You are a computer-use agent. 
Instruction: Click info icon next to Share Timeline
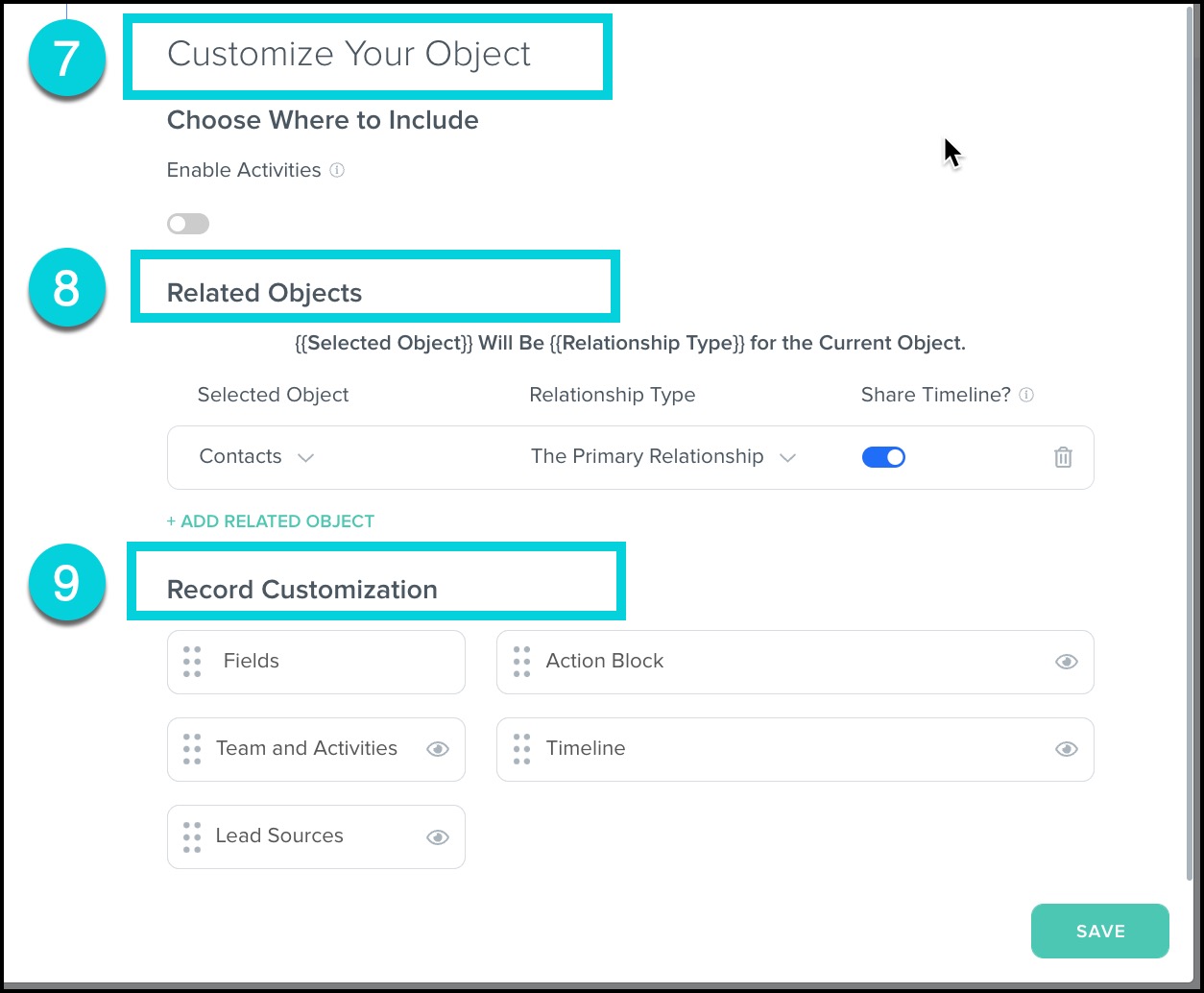[x=1026, y=395]
